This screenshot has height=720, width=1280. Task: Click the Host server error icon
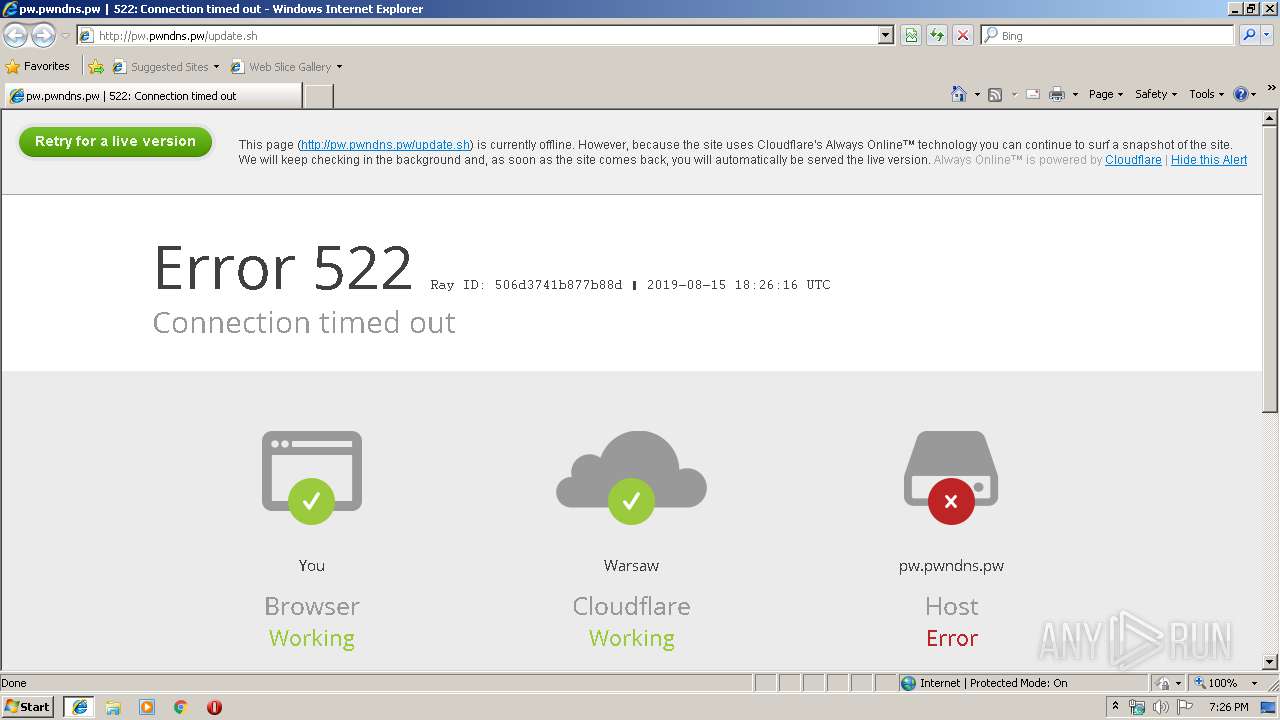click(951, 477)
